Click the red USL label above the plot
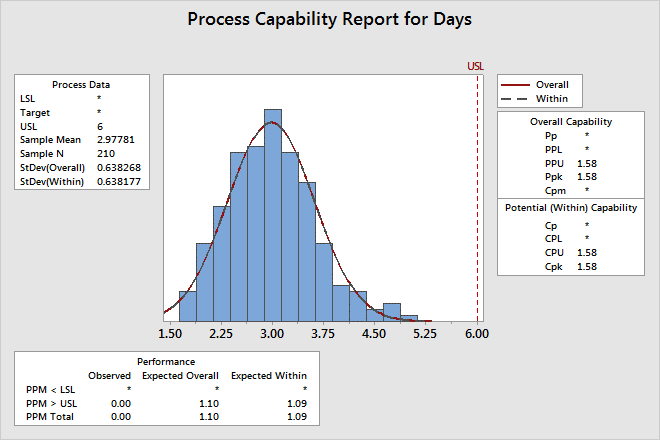Image resolution: width=660 pixels, height=440 pixels. coord(476,66)
